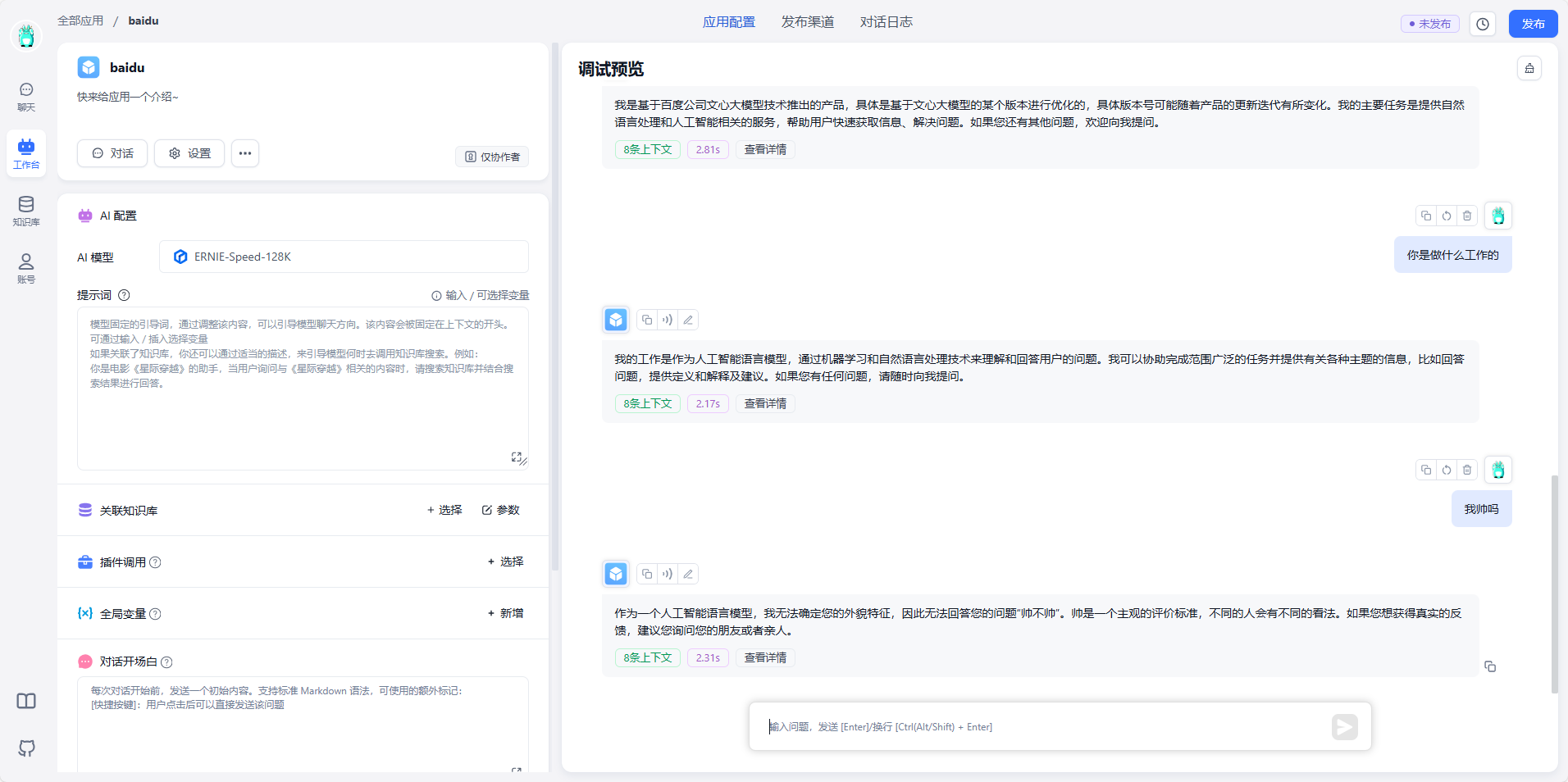
Task: Click 选择 next to 关联知识库
Action: click(x=444, y=510)
